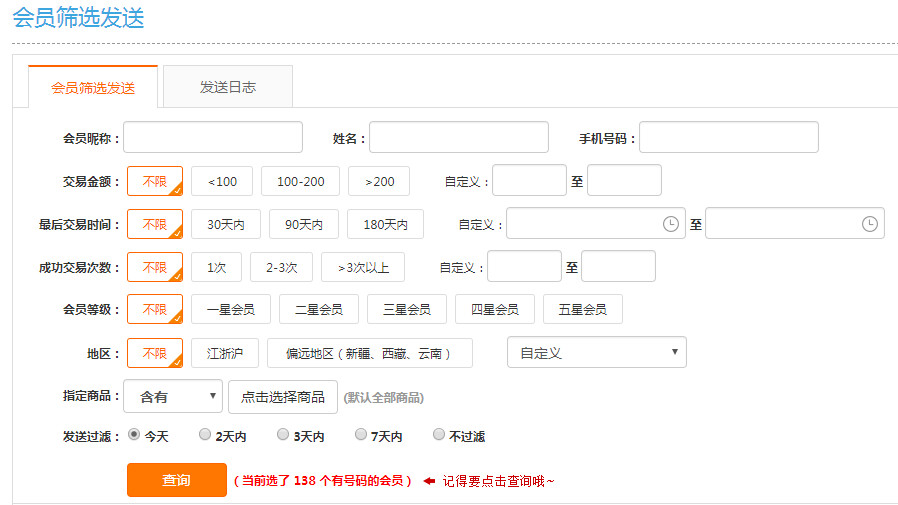Click custom 最后交易时间 end field
This screenshot has width=898, height=505.
click(x=795, y=223)
